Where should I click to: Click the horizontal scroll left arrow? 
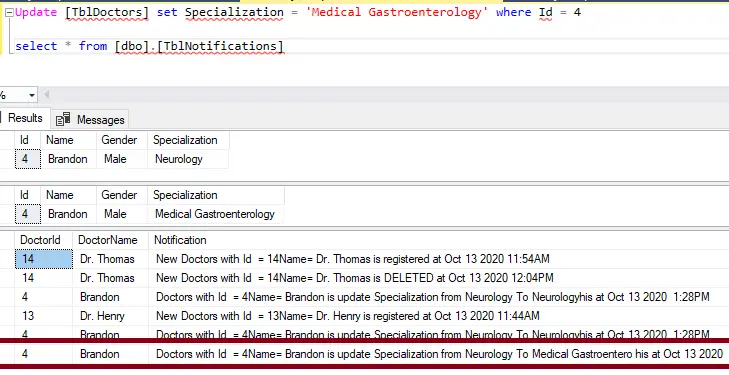click(46, 95)
